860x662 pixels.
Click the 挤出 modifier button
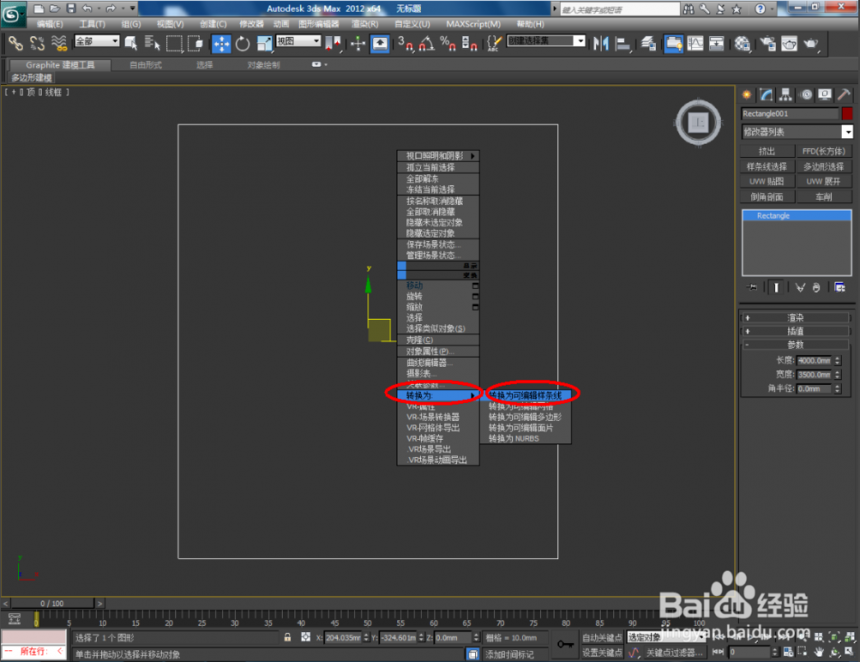click(x=767, y=151)
